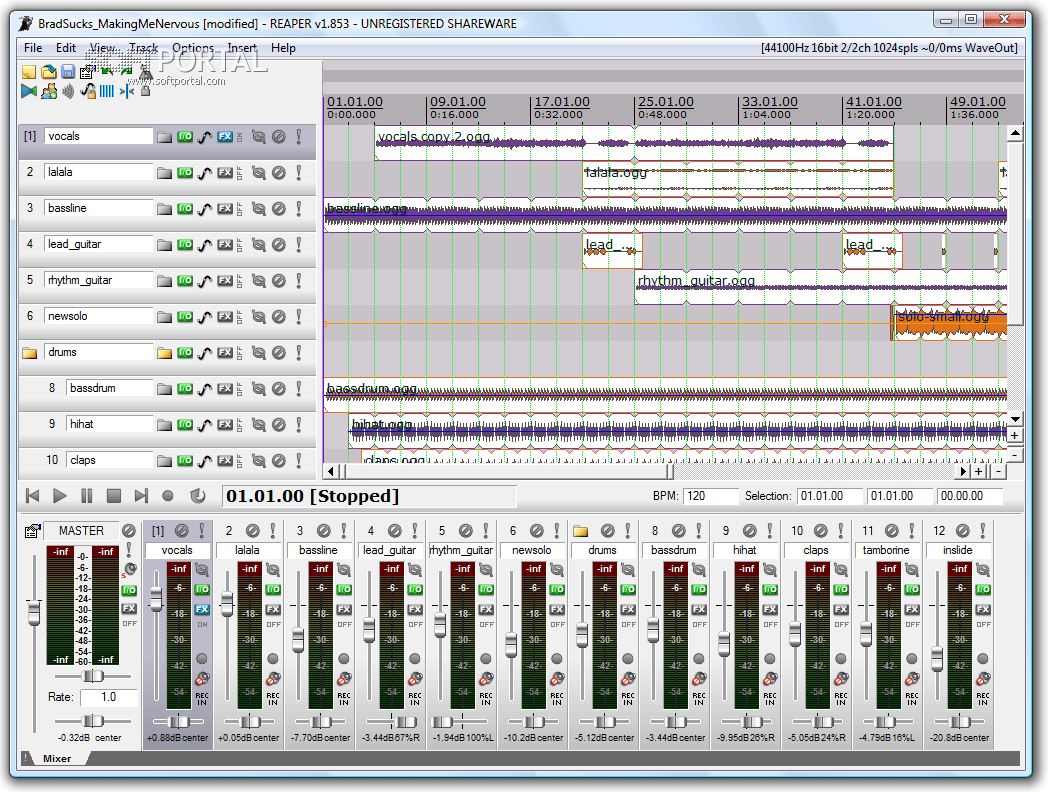The image size is (1048, 792).
Task: Solo the bassline track with exclamation icon
Action: [298, 209]
